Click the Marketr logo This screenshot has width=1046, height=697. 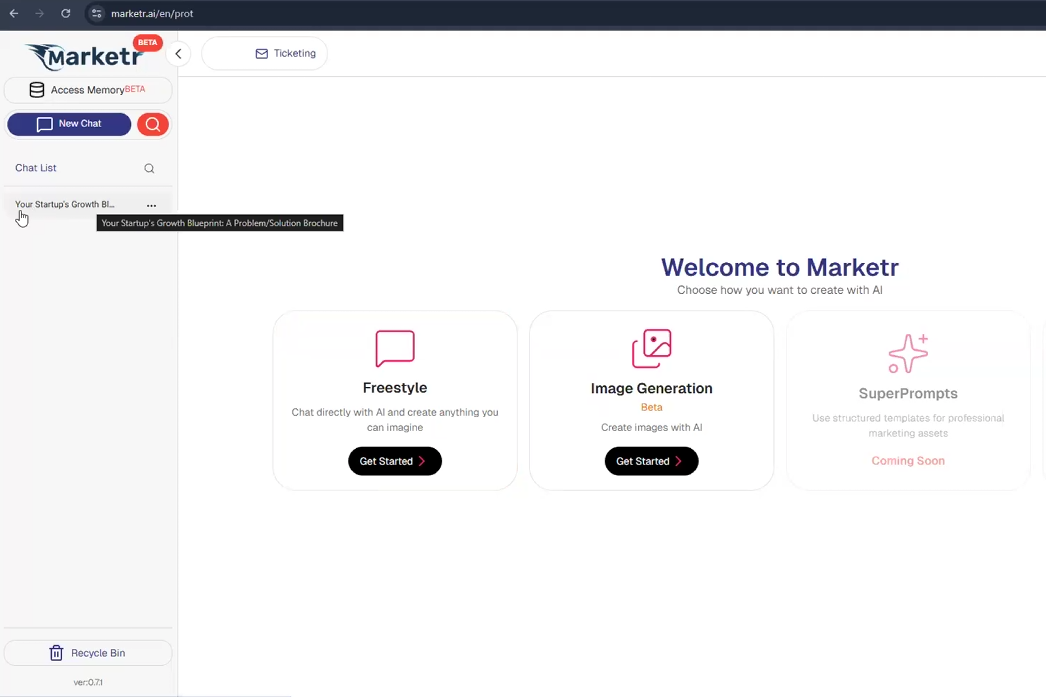(x=84, y=57)
